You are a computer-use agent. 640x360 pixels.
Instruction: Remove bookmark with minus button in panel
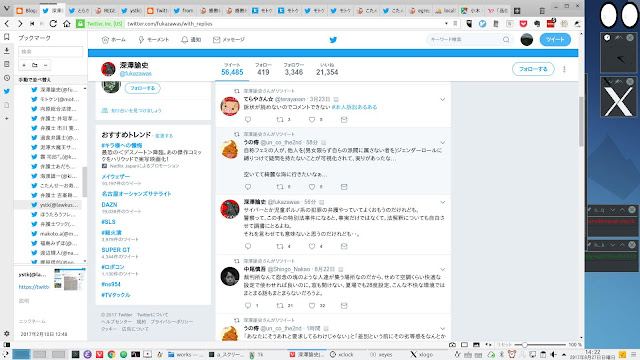[x=45, y=65]
